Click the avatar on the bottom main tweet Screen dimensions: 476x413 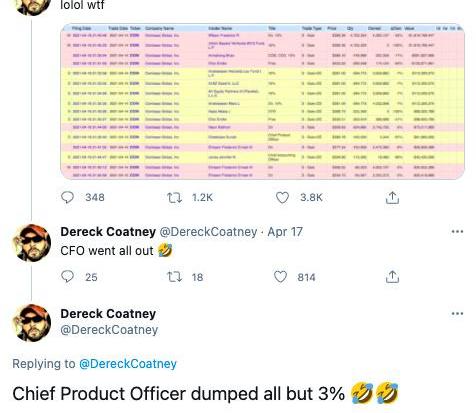point(32,323)
